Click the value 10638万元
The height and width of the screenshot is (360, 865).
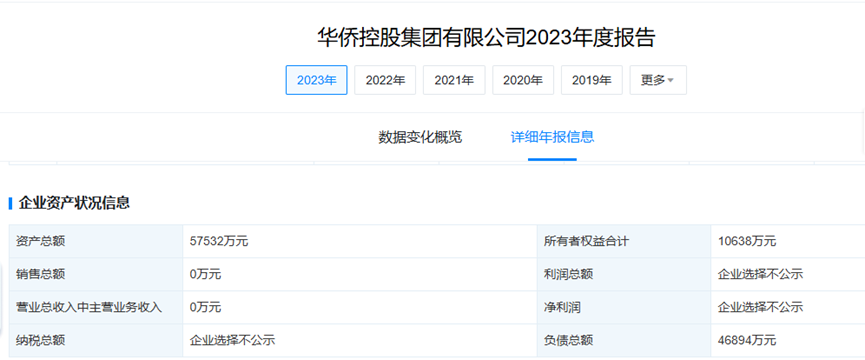pos(747,241)
